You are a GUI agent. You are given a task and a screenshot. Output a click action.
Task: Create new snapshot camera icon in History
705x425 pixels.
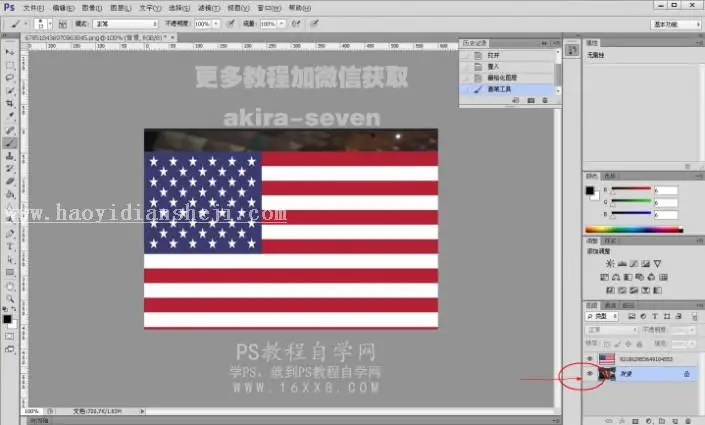pyautogui.click(x=531, y=100)
